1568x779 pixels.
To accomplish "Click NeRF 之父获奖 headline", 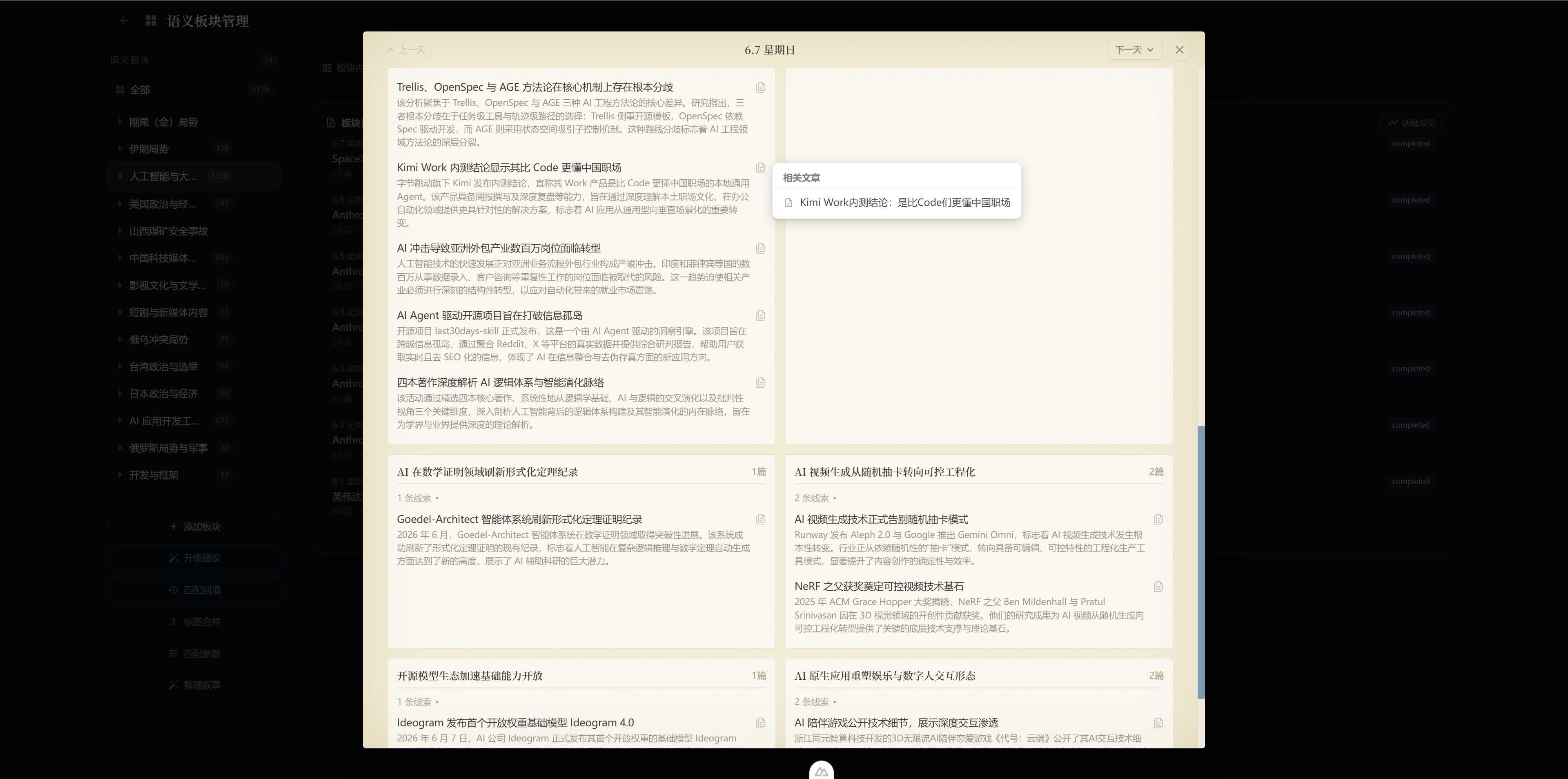I will pyautogui.click(x=879, y=587).
